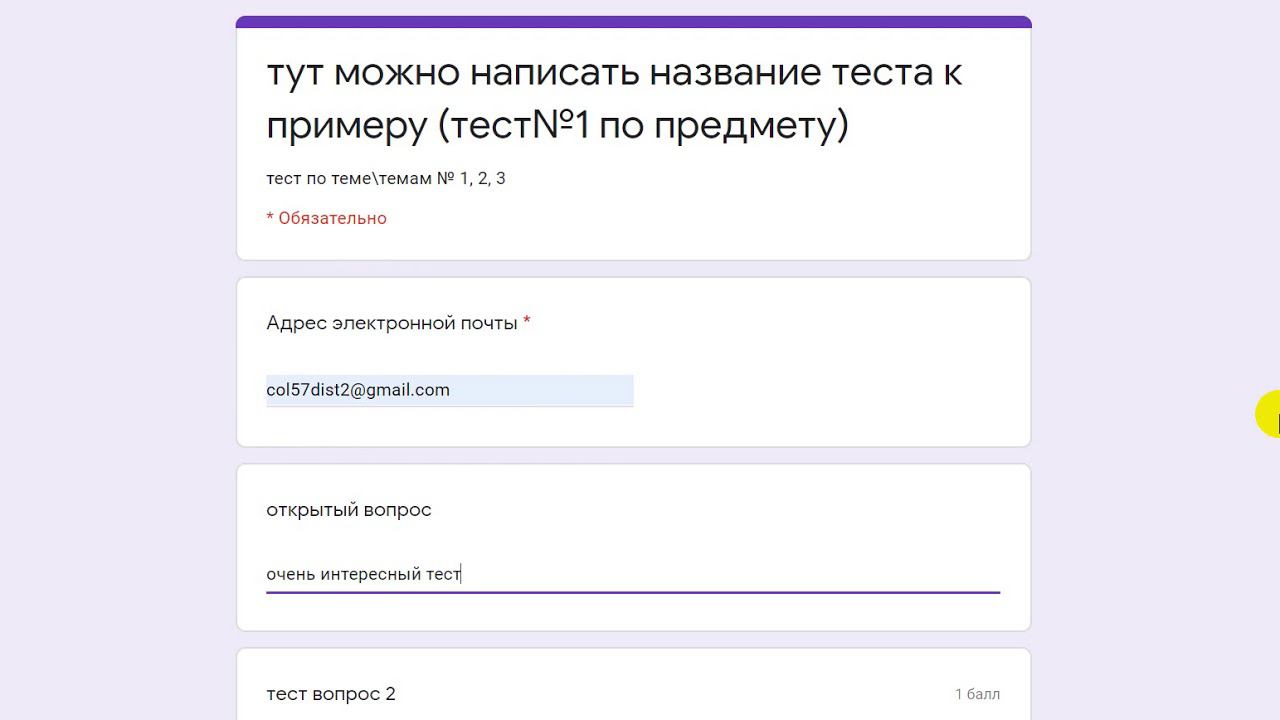Viewport: 1280px width, 720px height.
Task: Click the description "тест по теме\темам № 1, 2, 3"
Action: [x=385, y=178]
